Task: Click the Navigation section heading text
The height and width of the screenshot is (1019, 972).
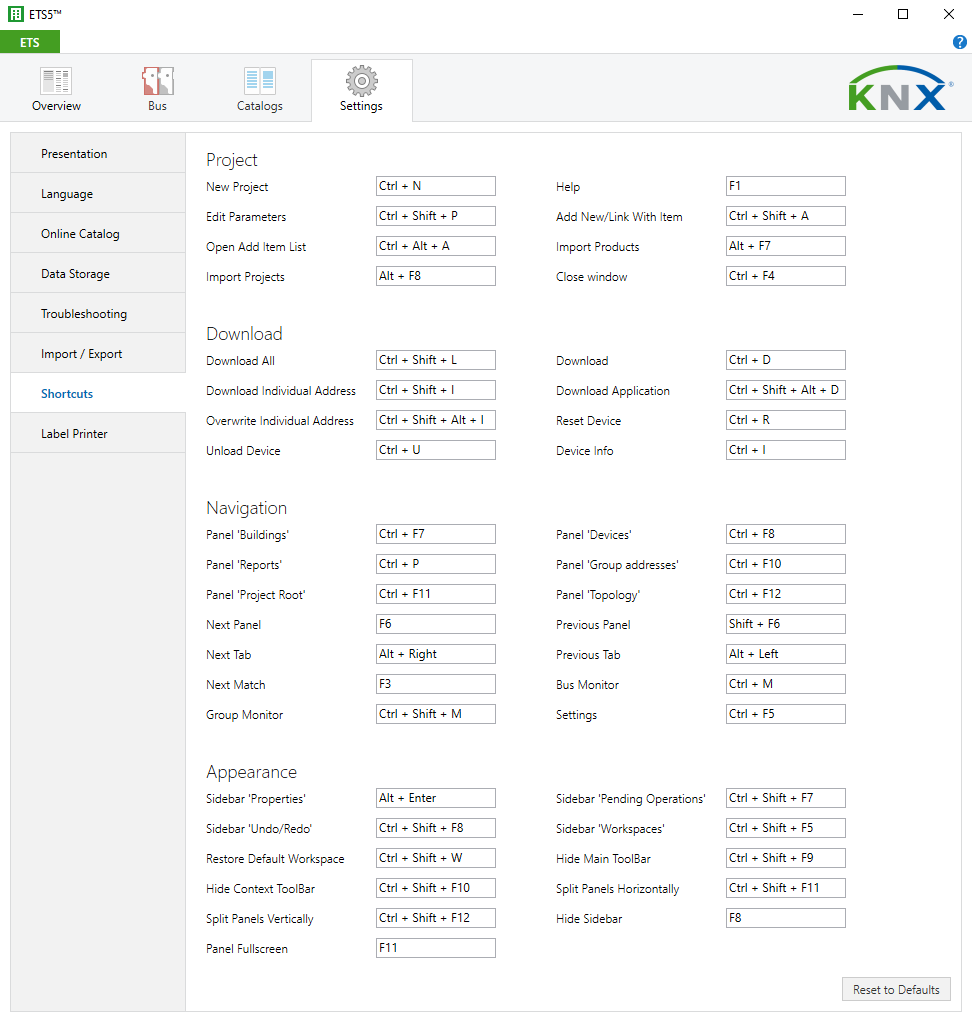Action: pyautogui.click(x=246, y=508)
